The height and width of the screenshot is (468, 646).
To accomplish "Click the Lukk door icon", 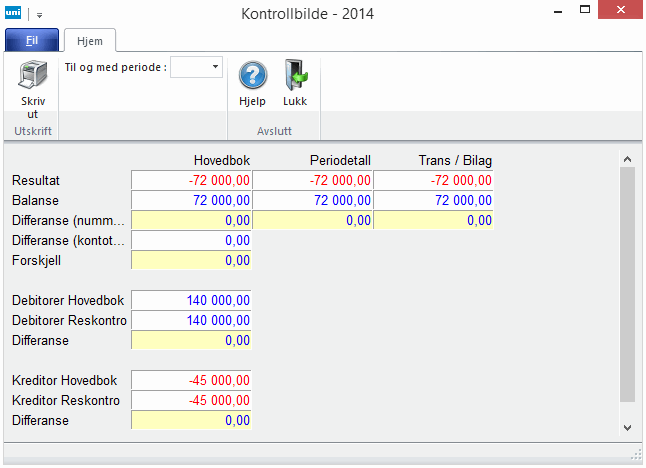I will [295, 77].
